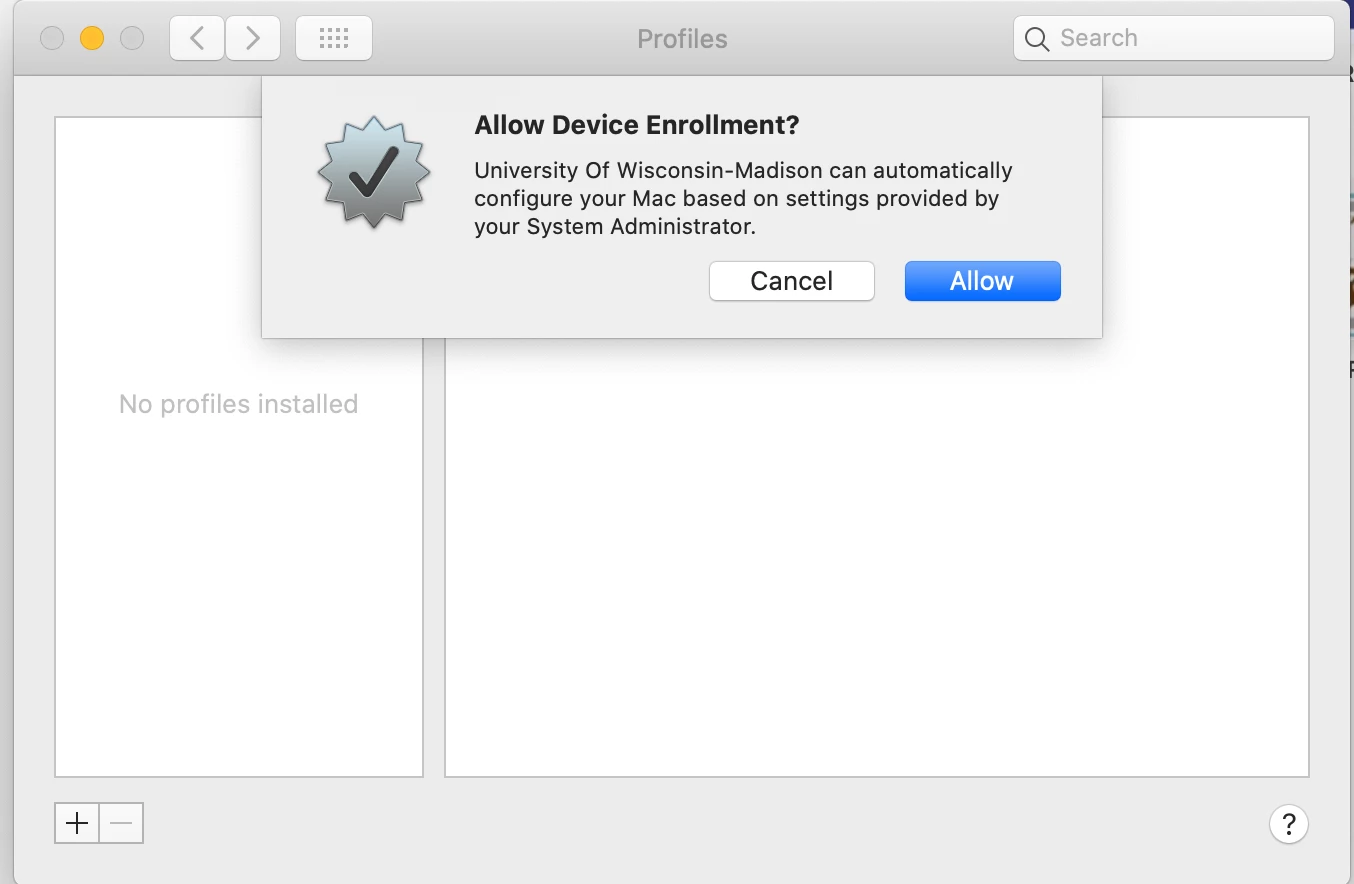Cancel the device enrollment dialog

coord(791,281)
